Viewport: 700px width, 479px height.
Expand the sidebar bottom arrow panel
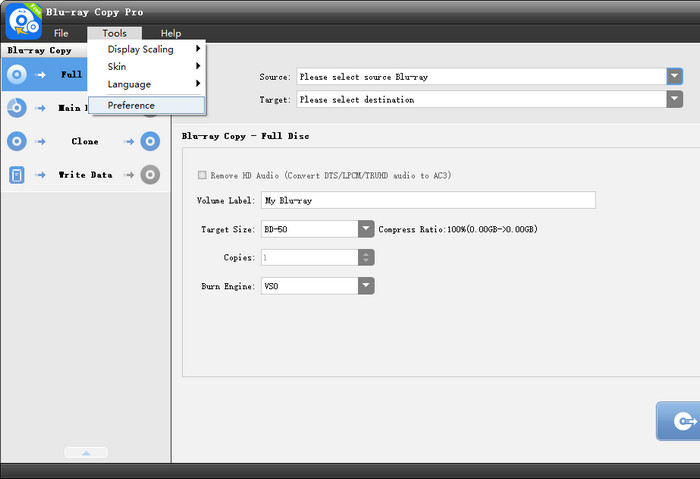coord(86,453)
